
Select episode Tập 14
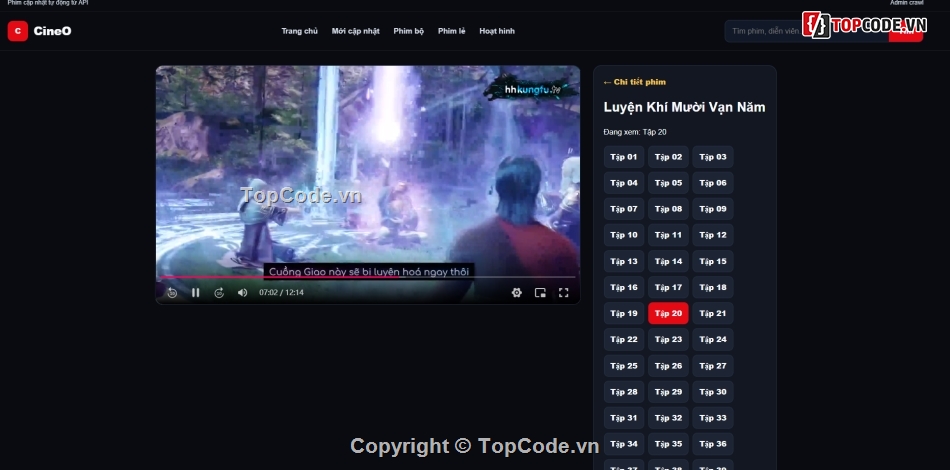[x=668, y=262]
